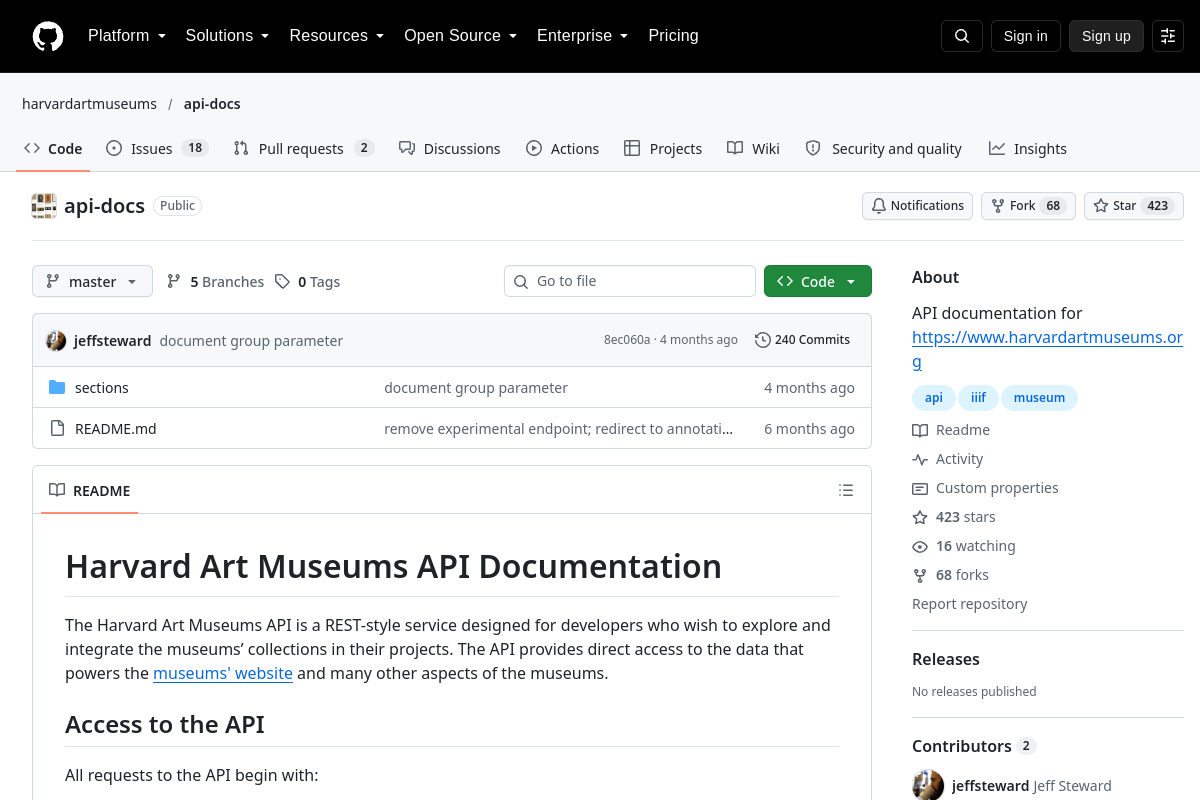The width and height of the screenshot is (1200, 800).
Task: Expand the Platform menu
Action: coord(127,36)
